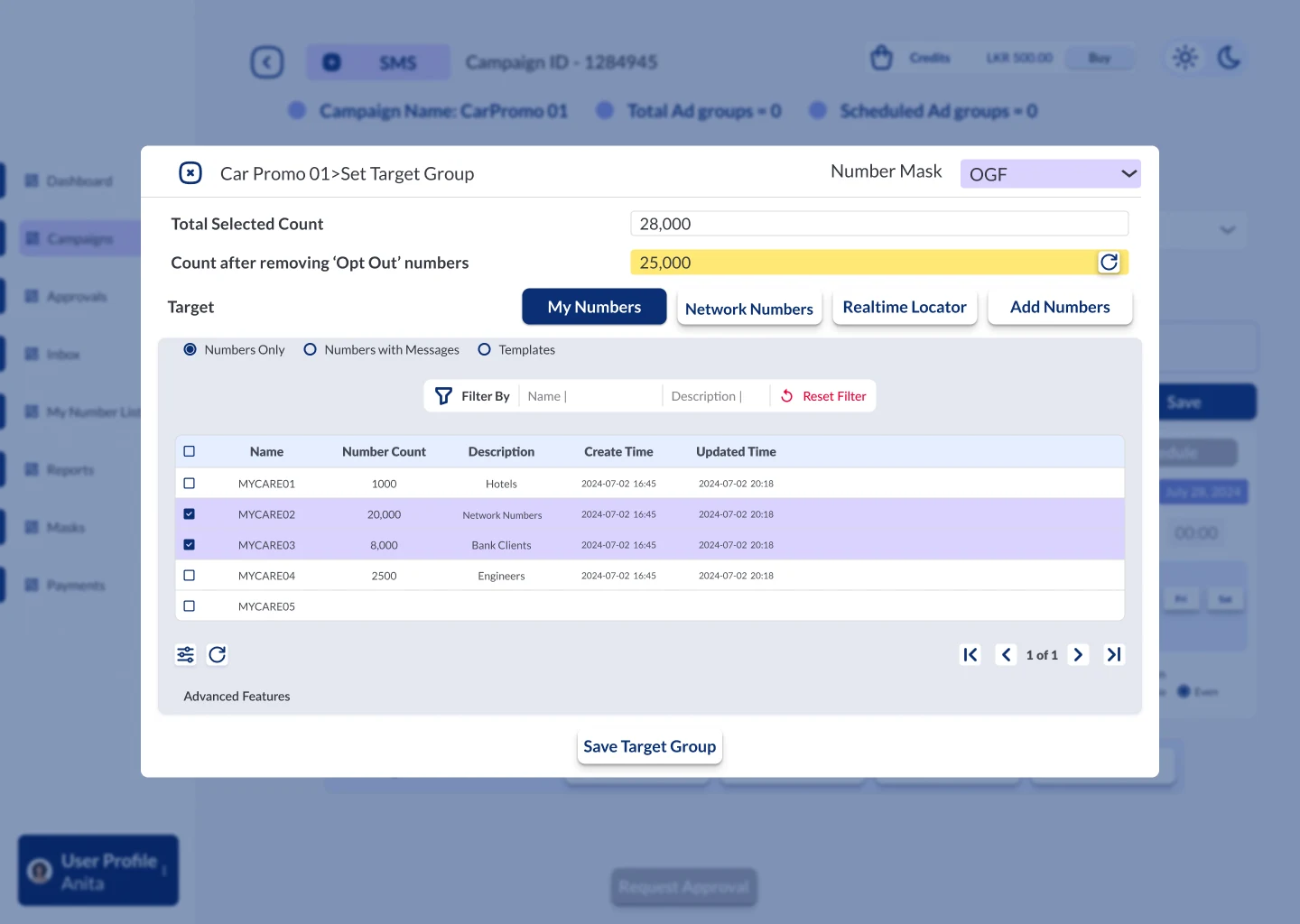The height and width of the screenshot is (924, 1300).
Task: Click the MYCARE04 name cell
Action: pos(266,577)
